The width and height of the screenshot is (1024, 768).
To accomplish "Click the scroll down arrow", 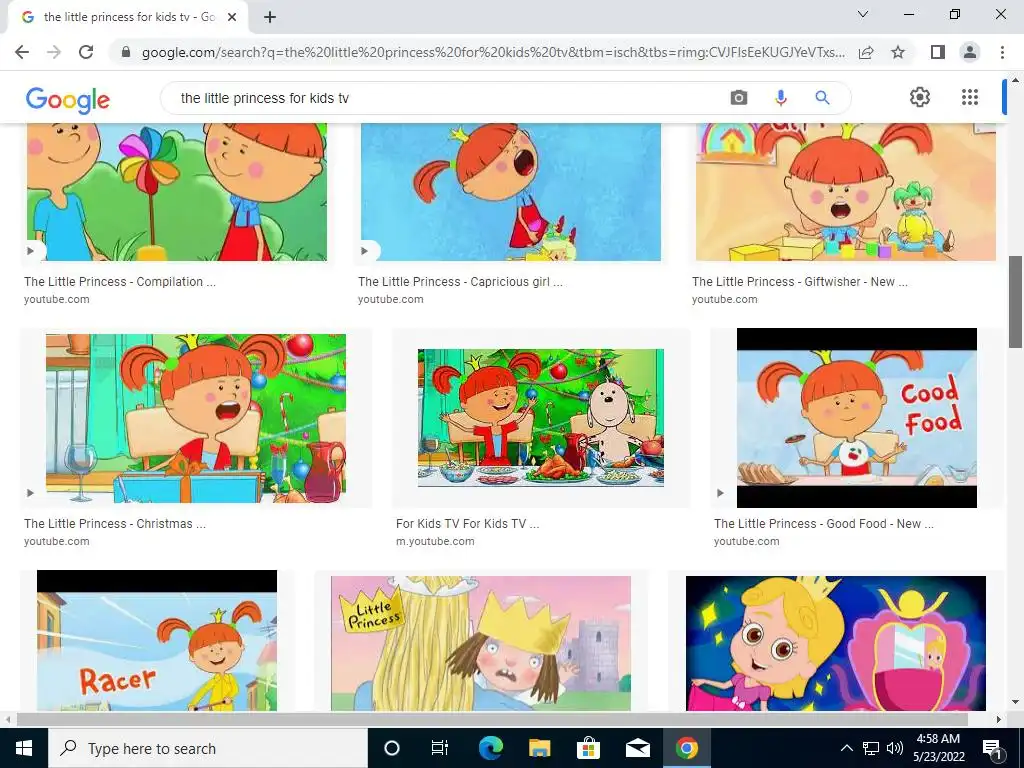I will pos(1015,703).
